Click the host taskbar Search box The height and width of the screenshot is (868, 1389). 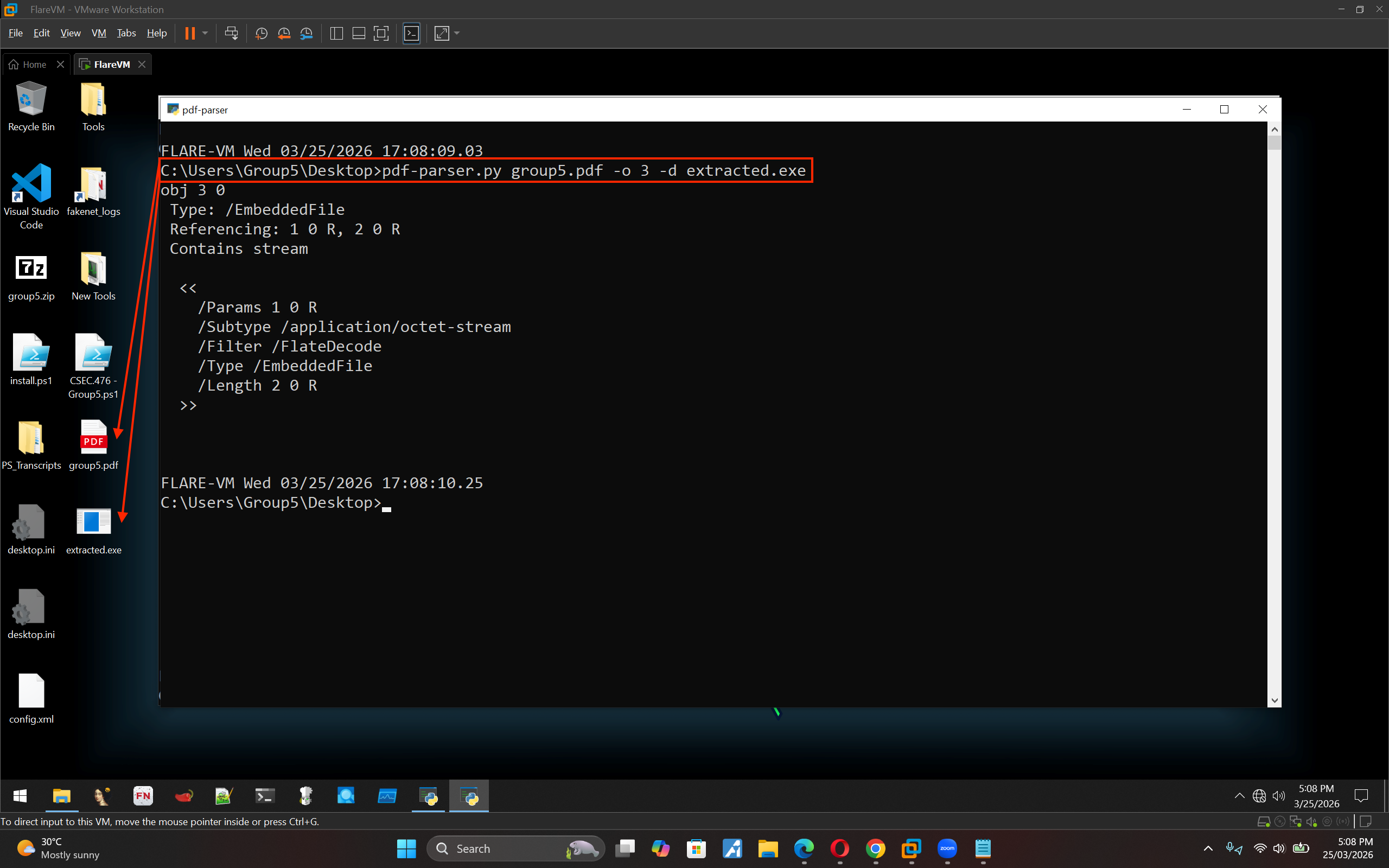tap(515, 848)
